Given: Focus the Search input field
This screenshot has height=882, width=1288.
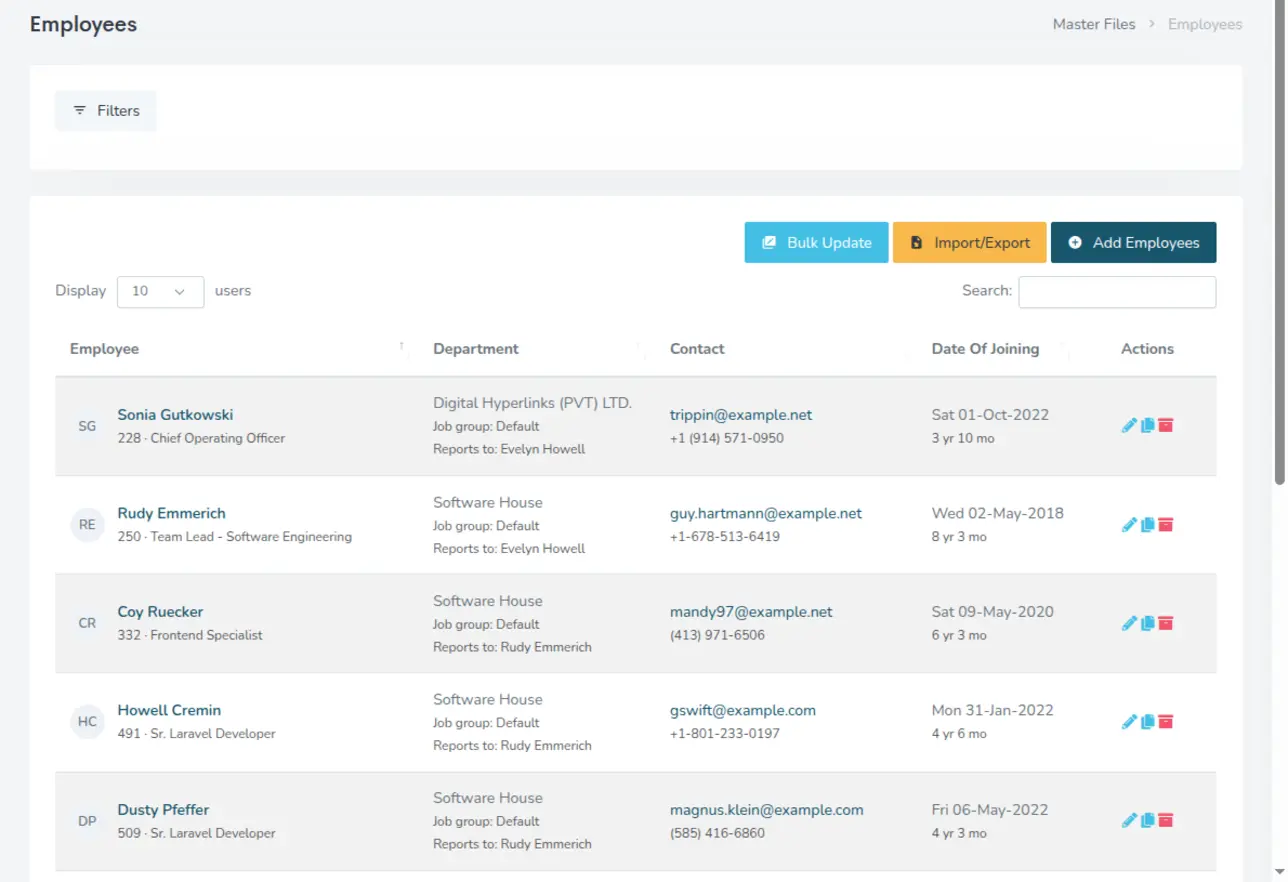Looking at the screenshot, I should [1117, 291].
